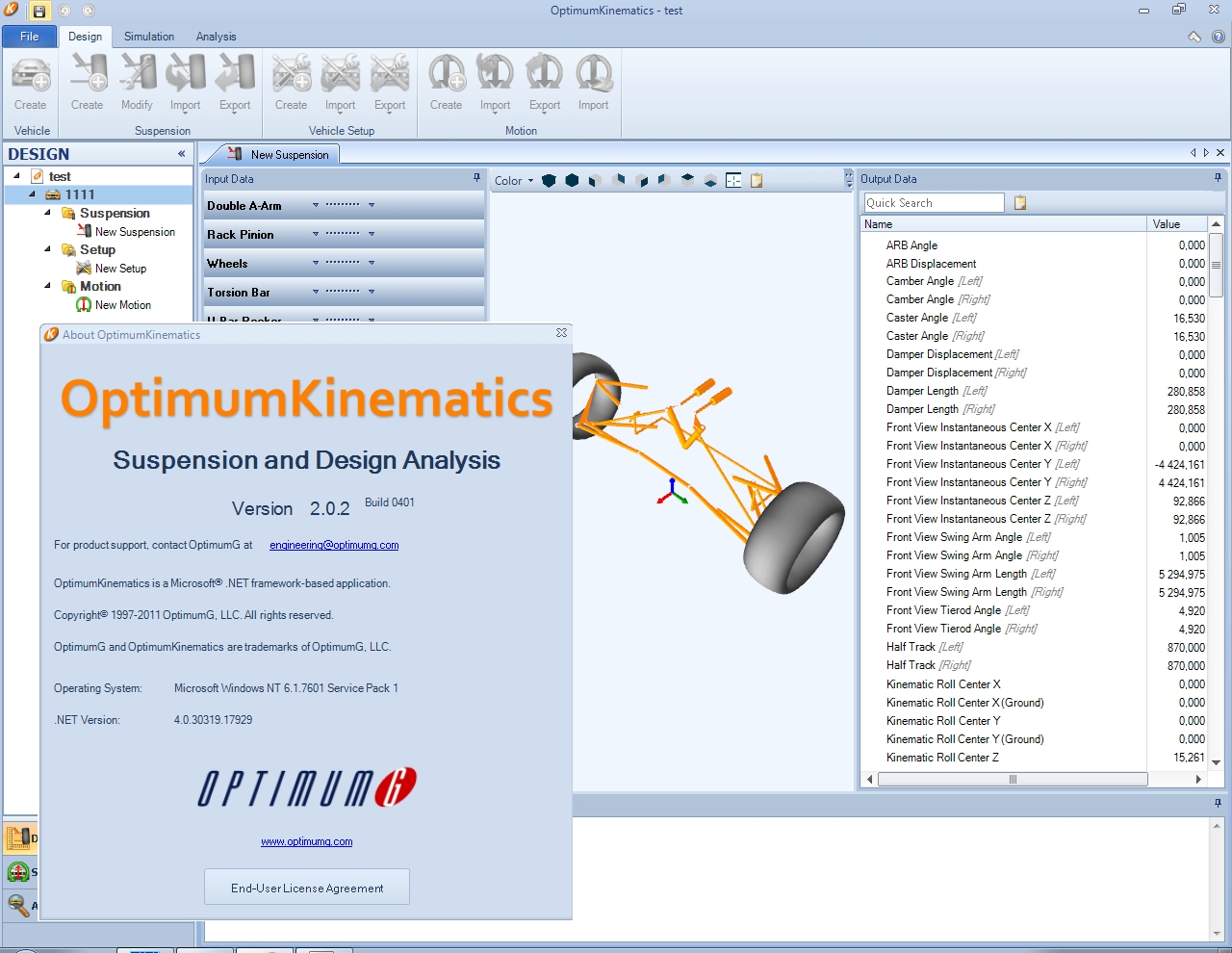Click the clipboard icon in the 3D view toolbar
Viewport: 1232px width, 953px height.
[757, 180]
